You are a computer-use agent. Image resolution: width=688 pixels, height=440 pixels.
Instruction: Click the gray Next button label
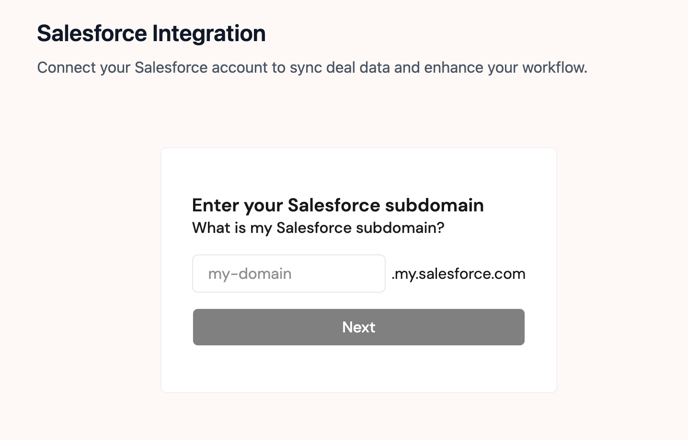click(358, 327)
